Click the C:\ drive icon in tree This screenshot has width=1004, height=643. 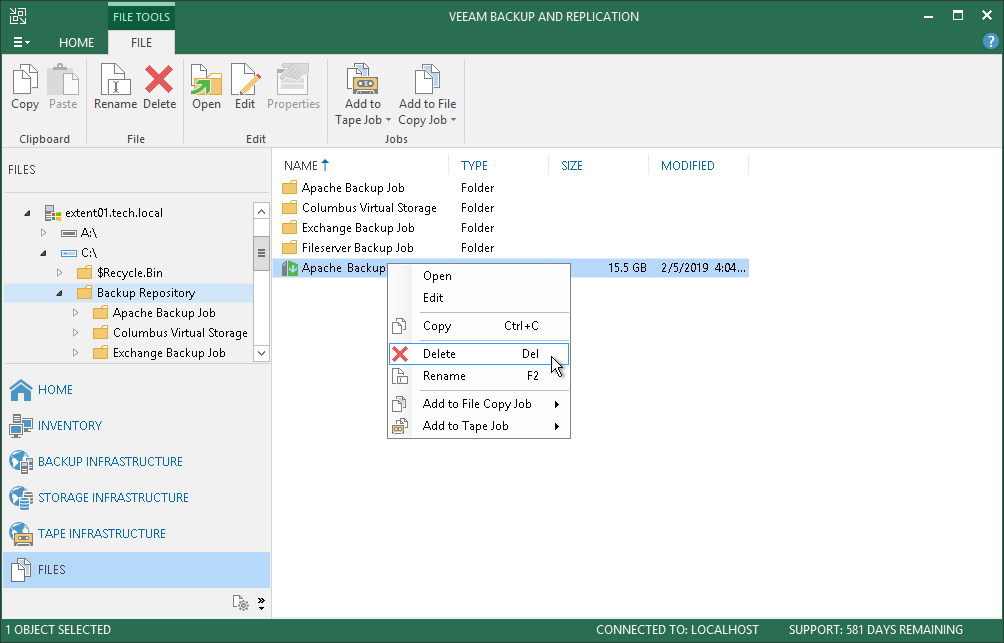click(x=69, y=253)
